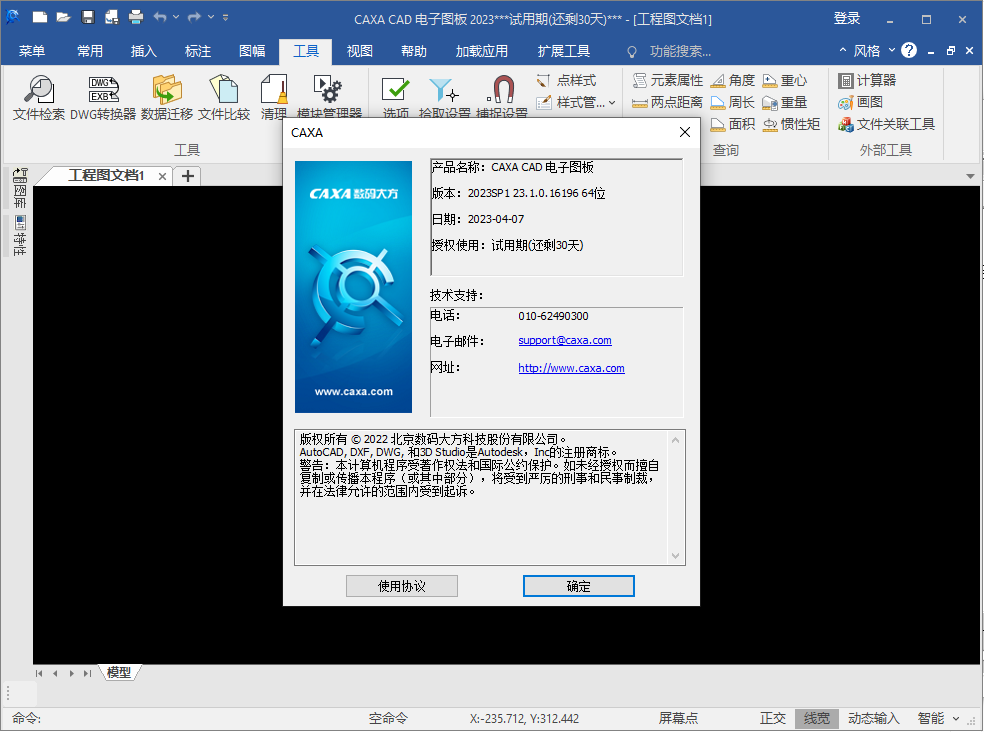This screenshot has width=984, height=732.
Task: Open the 数据迁移 data migration tool
Action: (x=166, y=97)
